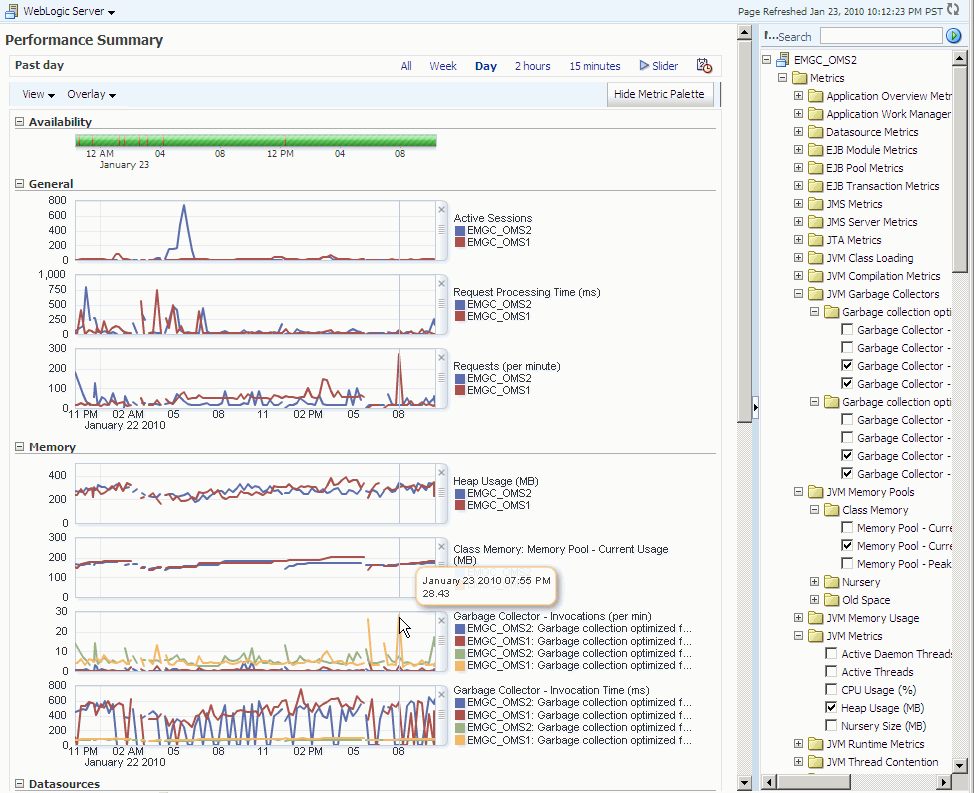The image size is (974, 793).
Task: Click the Nursery folder icon
Action: coord(832,582)
